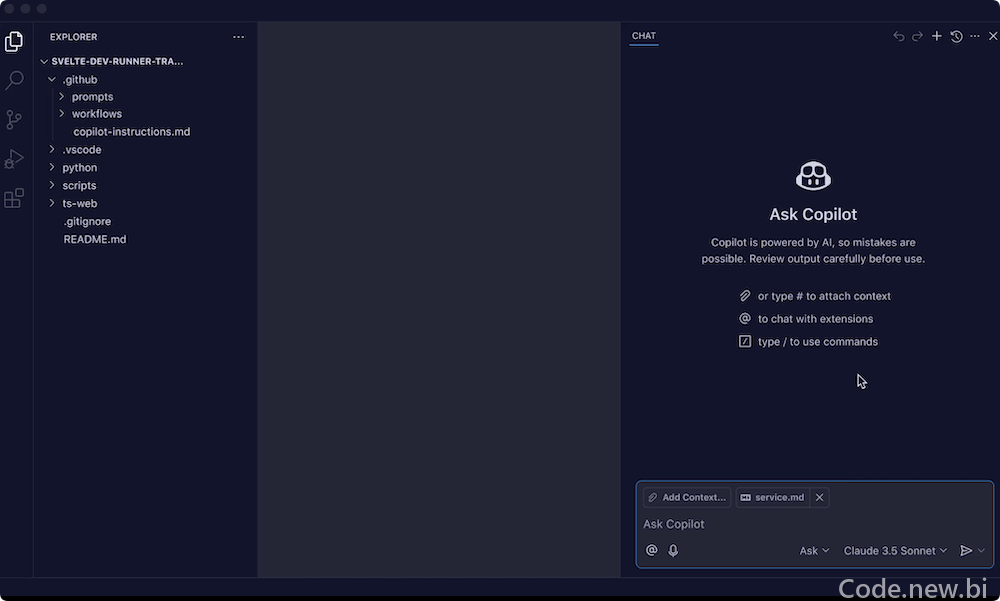Remove the service.md attached context
Screen dimensions: 1000x601
click(820, 498)
